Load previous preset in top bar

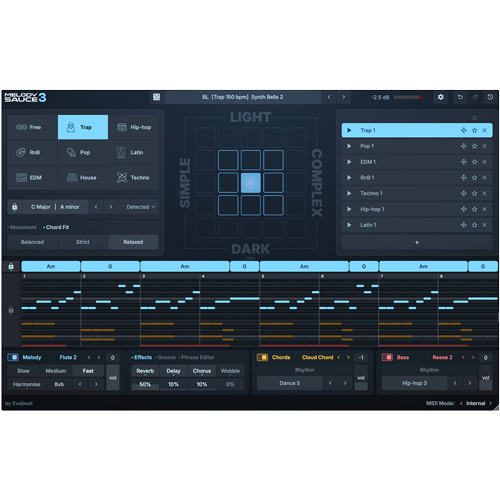(329, 97)
